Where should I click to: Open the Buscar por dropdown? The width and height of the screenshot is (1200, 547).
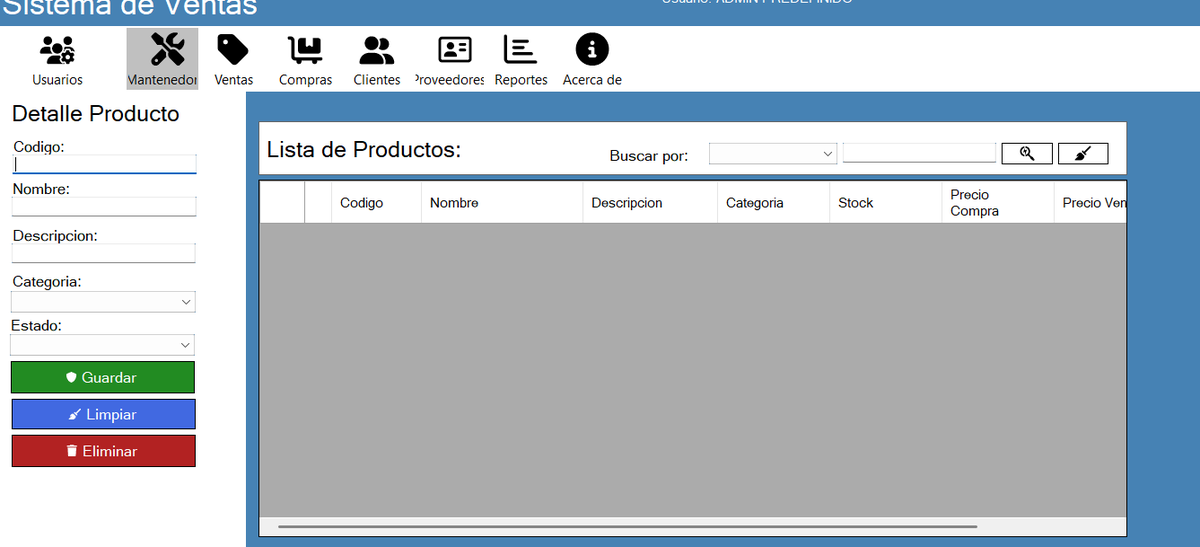point(773,154)
